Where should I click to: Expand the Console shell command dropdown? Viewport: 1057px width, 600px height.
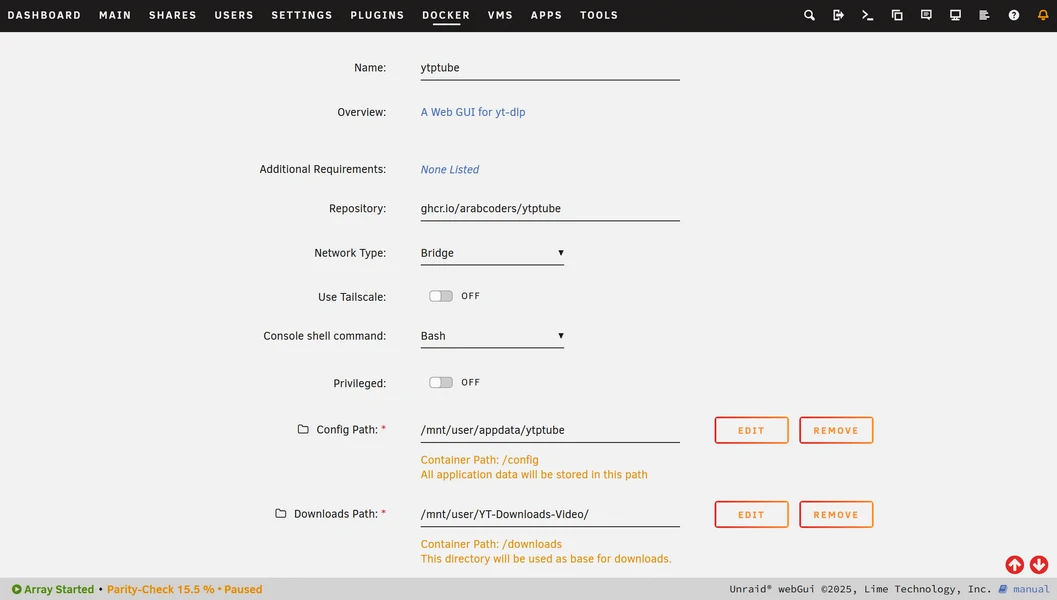click(492, 336)
